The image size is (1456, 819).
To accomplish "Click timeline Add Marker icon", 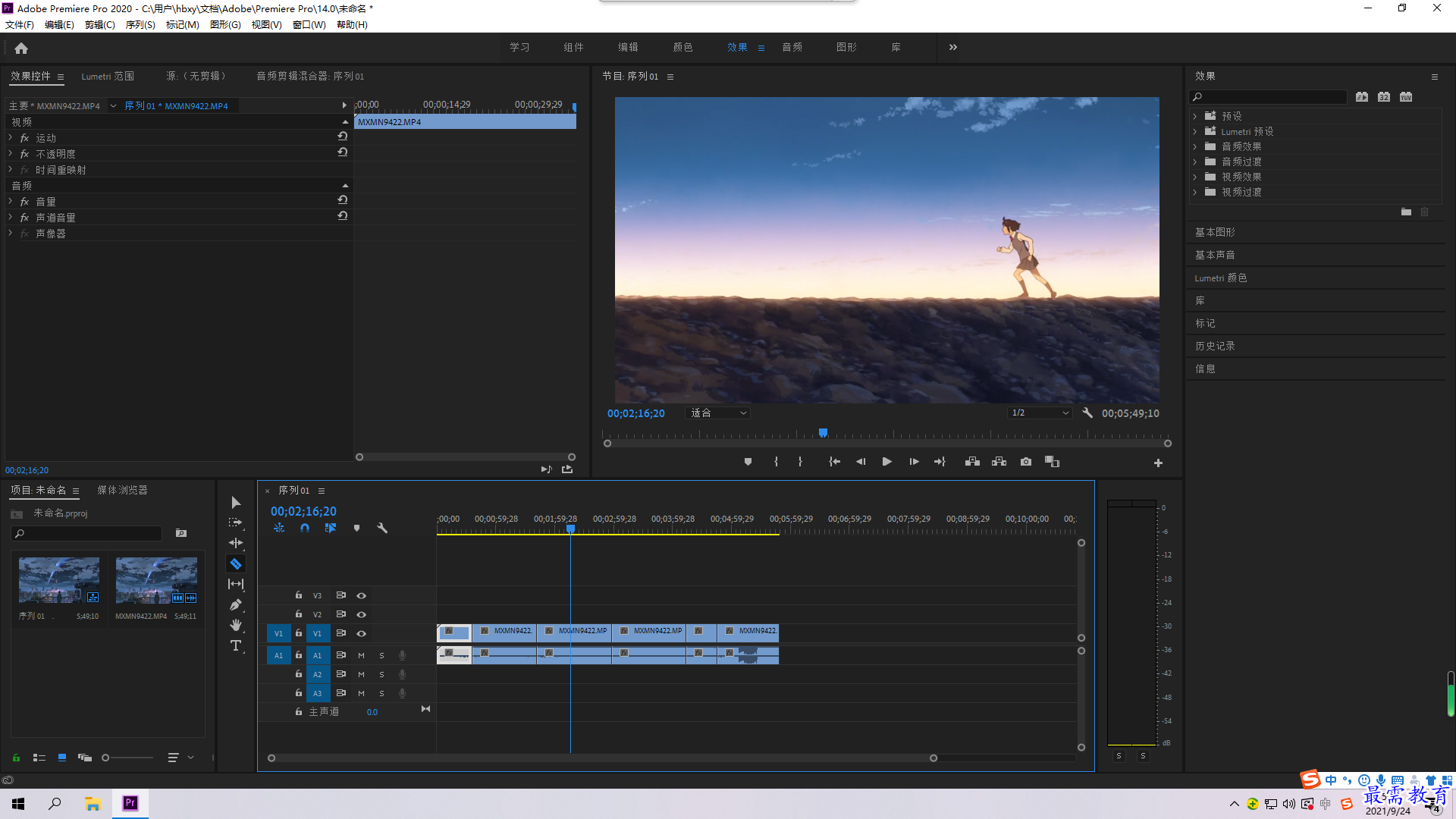I will (356, 528).
